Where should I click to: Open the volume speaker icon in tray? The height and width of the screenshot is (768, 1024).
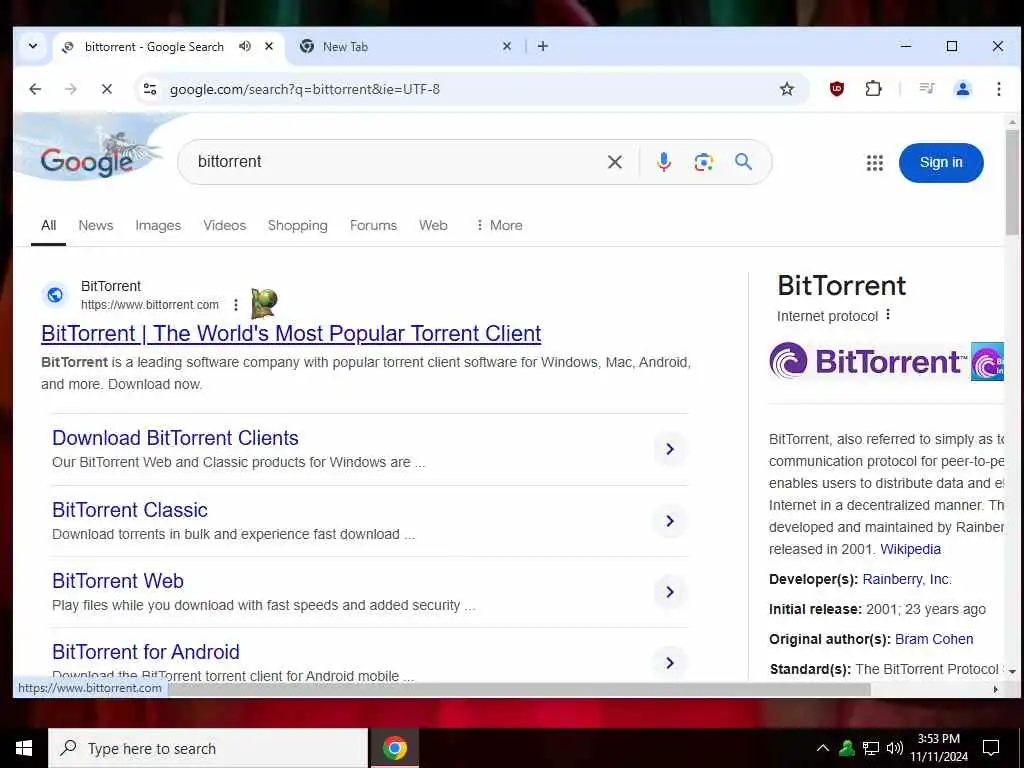click(x=895, y=748)
